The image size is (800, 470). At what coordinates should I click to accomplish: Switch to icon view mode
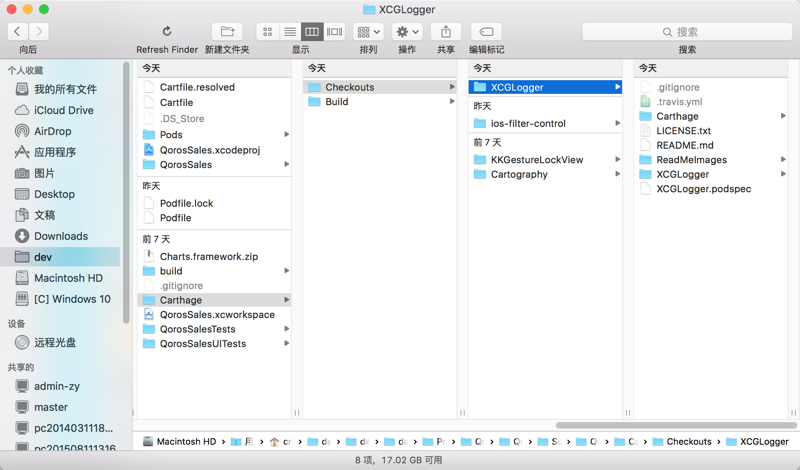point(267,32)
